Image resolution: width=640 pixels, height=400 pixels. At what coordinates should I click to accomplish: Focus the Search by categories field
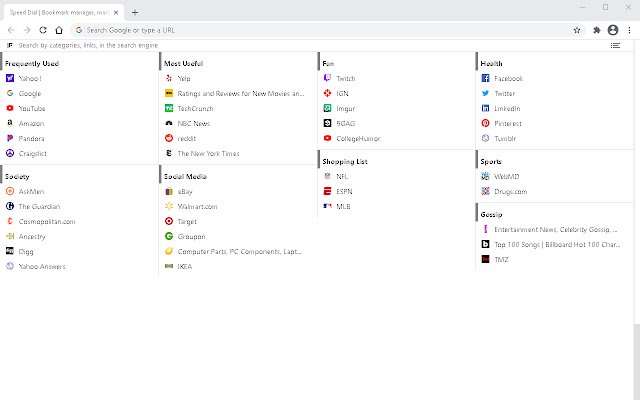point(88,45)
